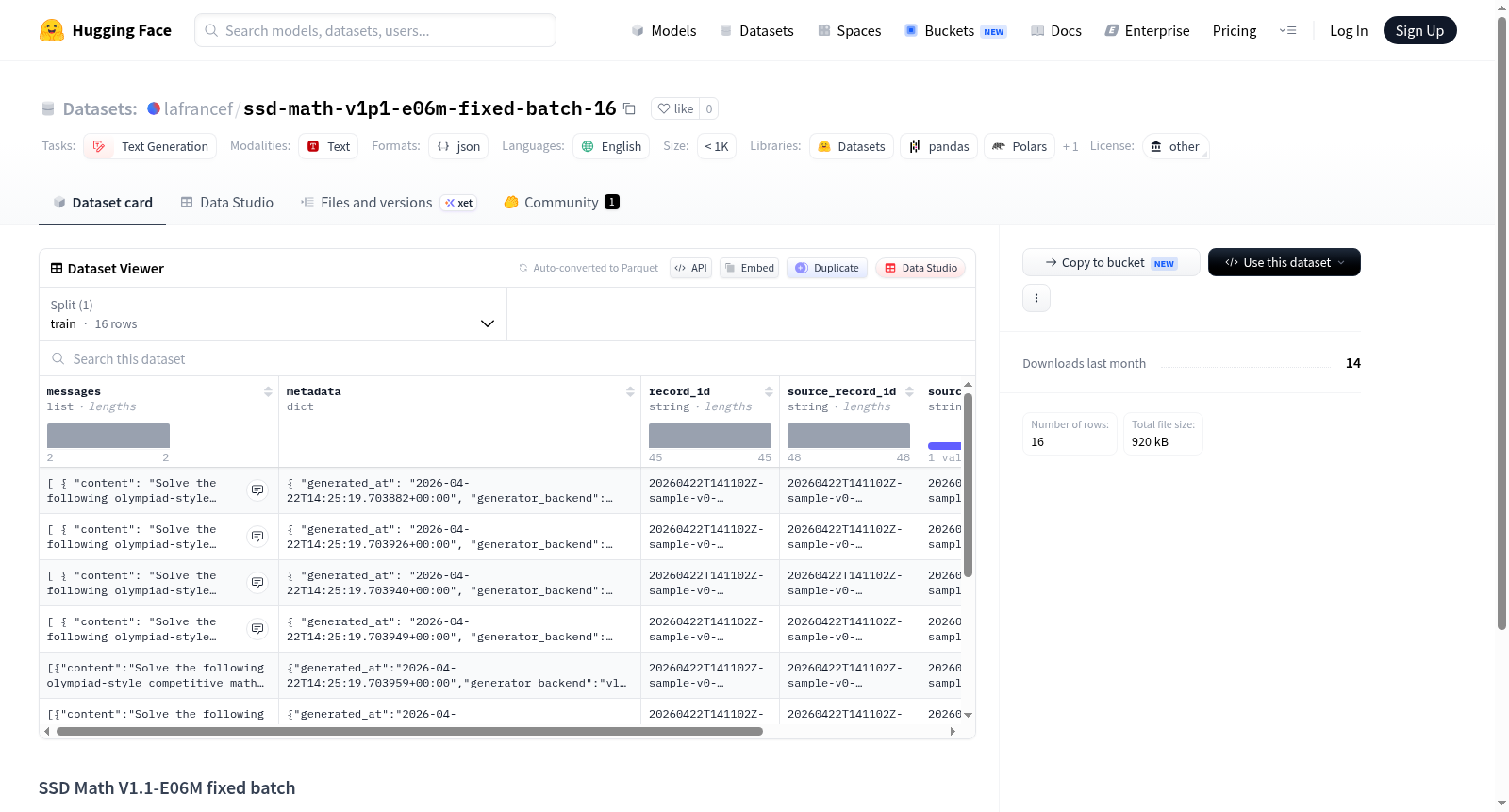Click the Datasets: breadcrumb link
The height and width of the screenshot is (812, 1509).
click(100, 109)
